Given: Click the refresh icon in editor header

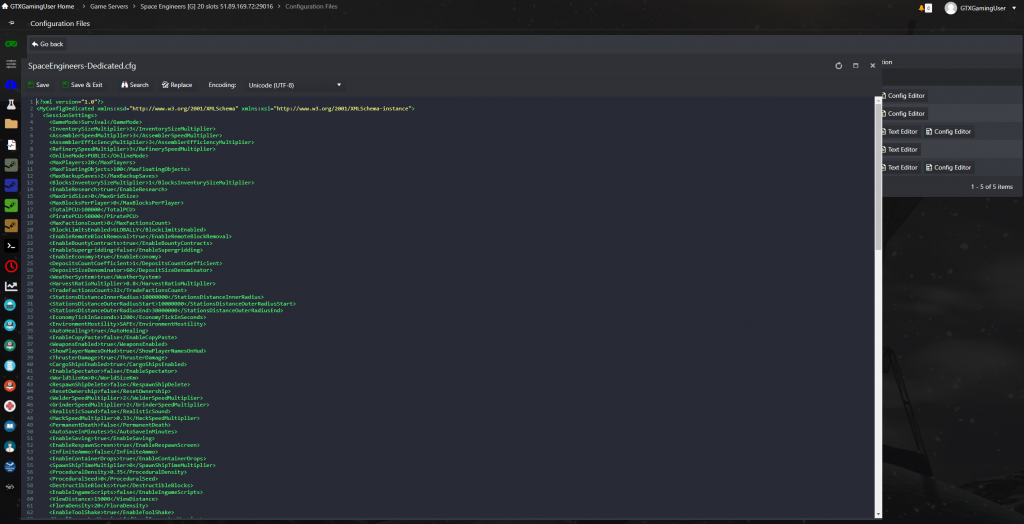Looking at the screenshot, I should coord(838,65).
